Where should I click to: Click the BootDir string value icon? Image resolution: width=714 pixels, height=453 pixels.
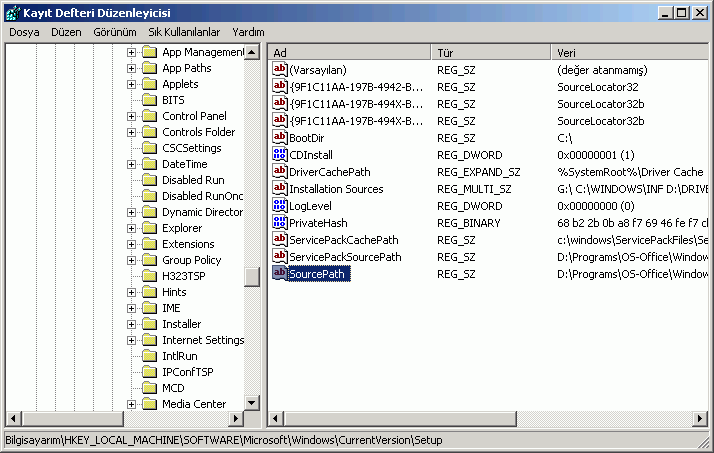coord(280,138)
